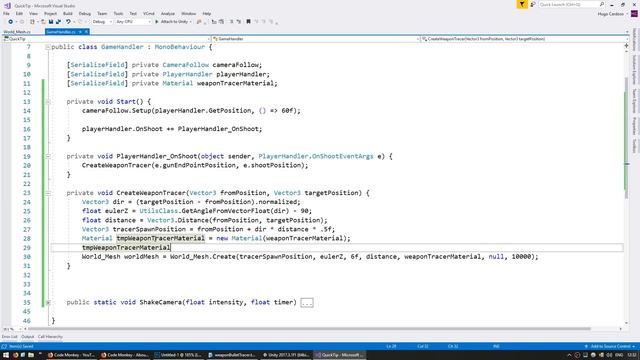This screenshot has width=640, height=360.
Task: Switch to the World_Mesh.cs tab
Action: (x=17, y=32)
